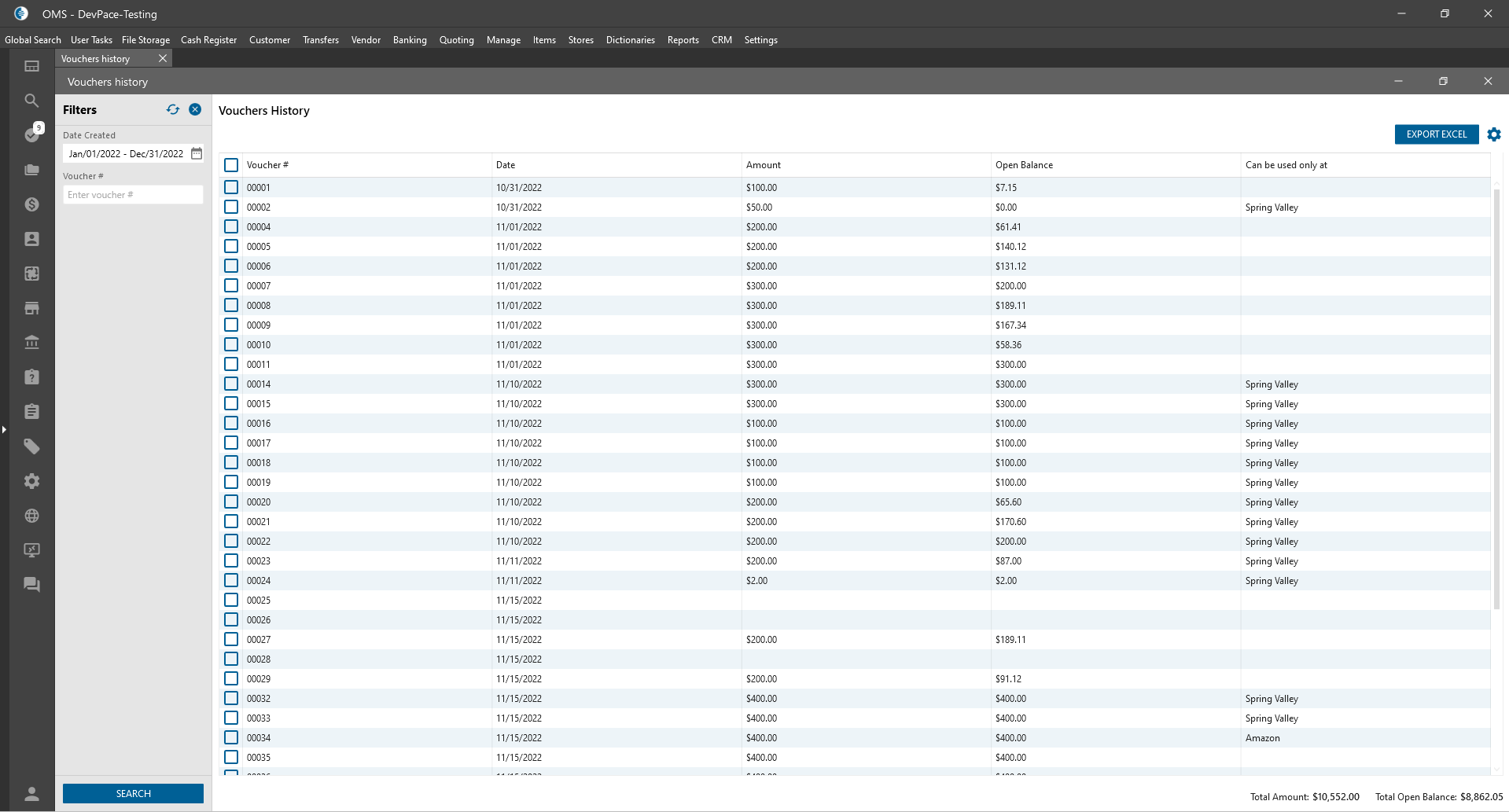Check the row checkbox for voucher 00014
The width and height of the screenshot is (1509, 812).
[x=231, y=384]
